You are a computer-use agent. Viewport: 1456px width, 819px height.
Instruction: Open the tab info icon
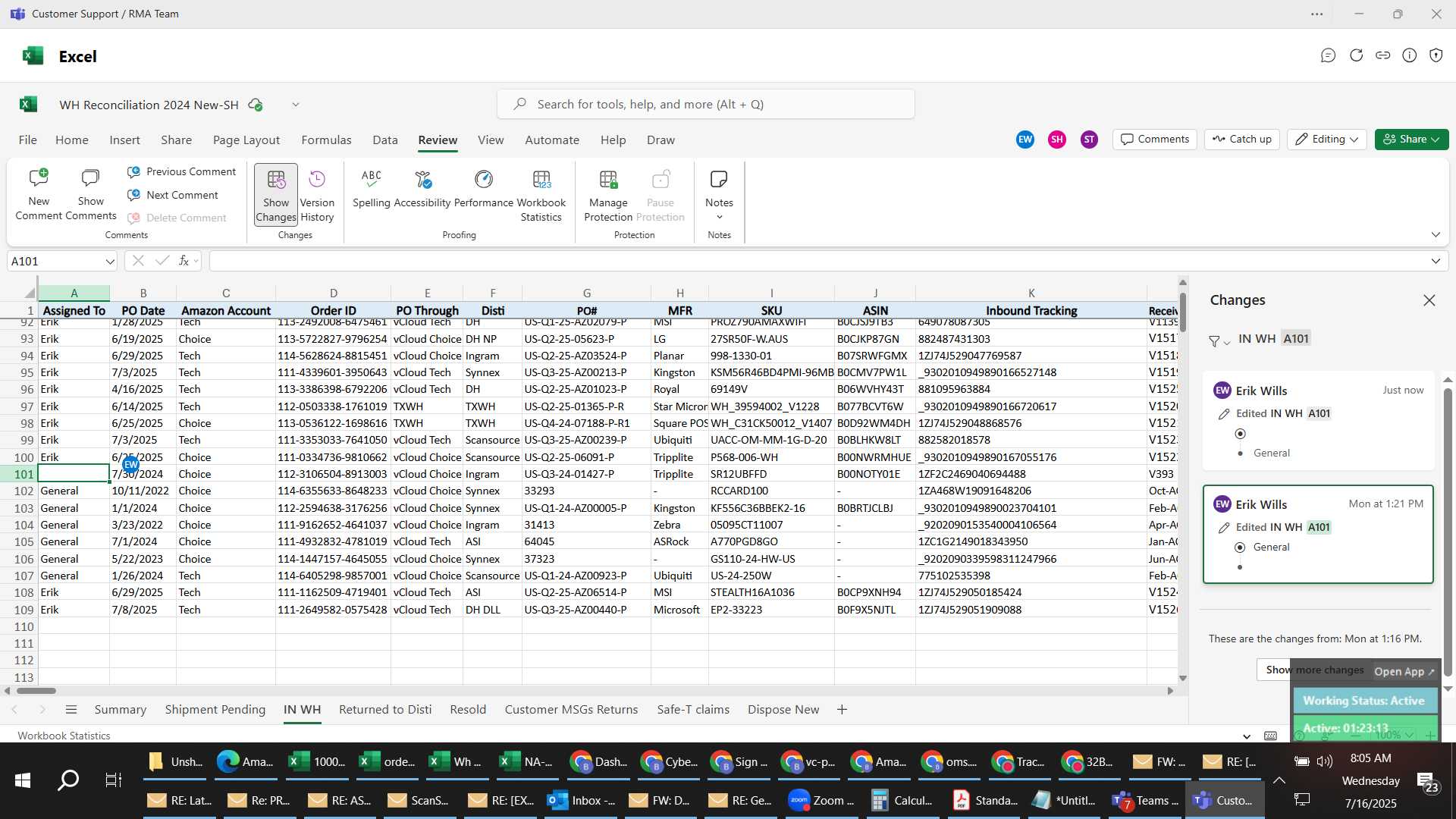coord(1410,55)
